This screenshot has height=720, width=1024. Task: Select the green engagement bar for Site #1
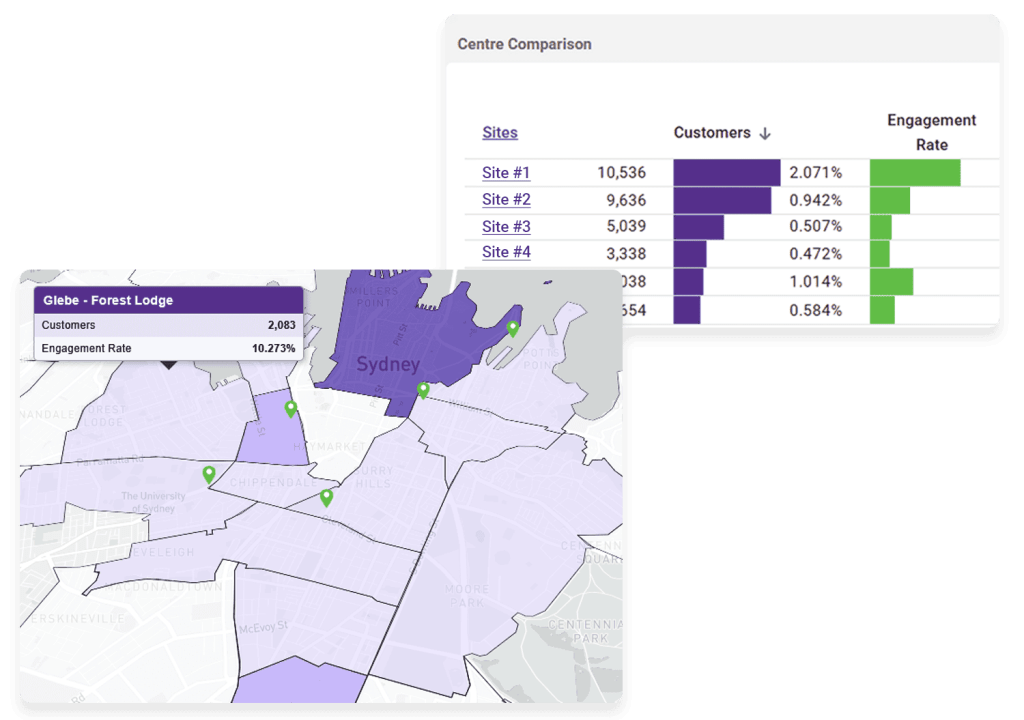[x=914, y=173]
